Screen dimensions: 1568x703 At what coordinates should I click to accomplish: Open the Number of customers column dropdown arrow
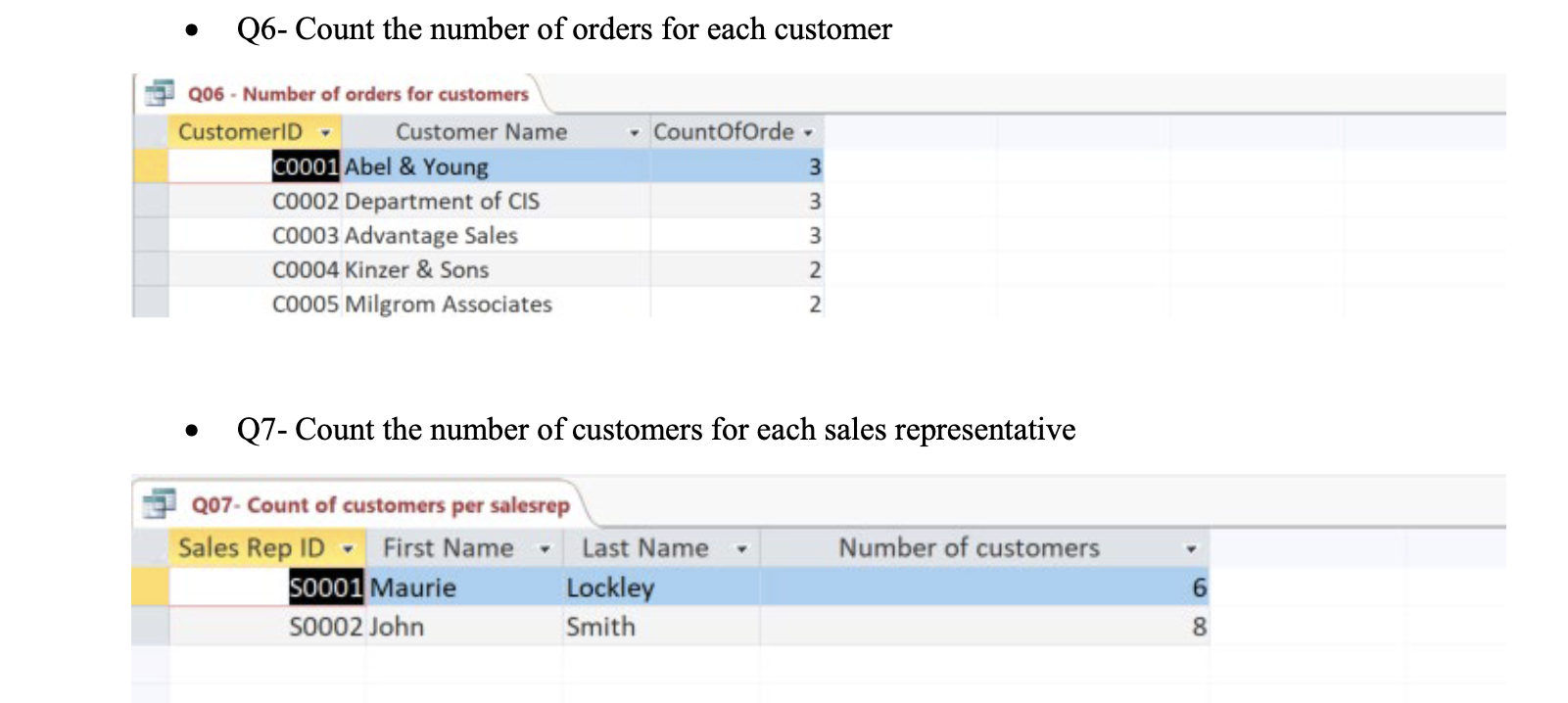click(x=1191, y=548)
